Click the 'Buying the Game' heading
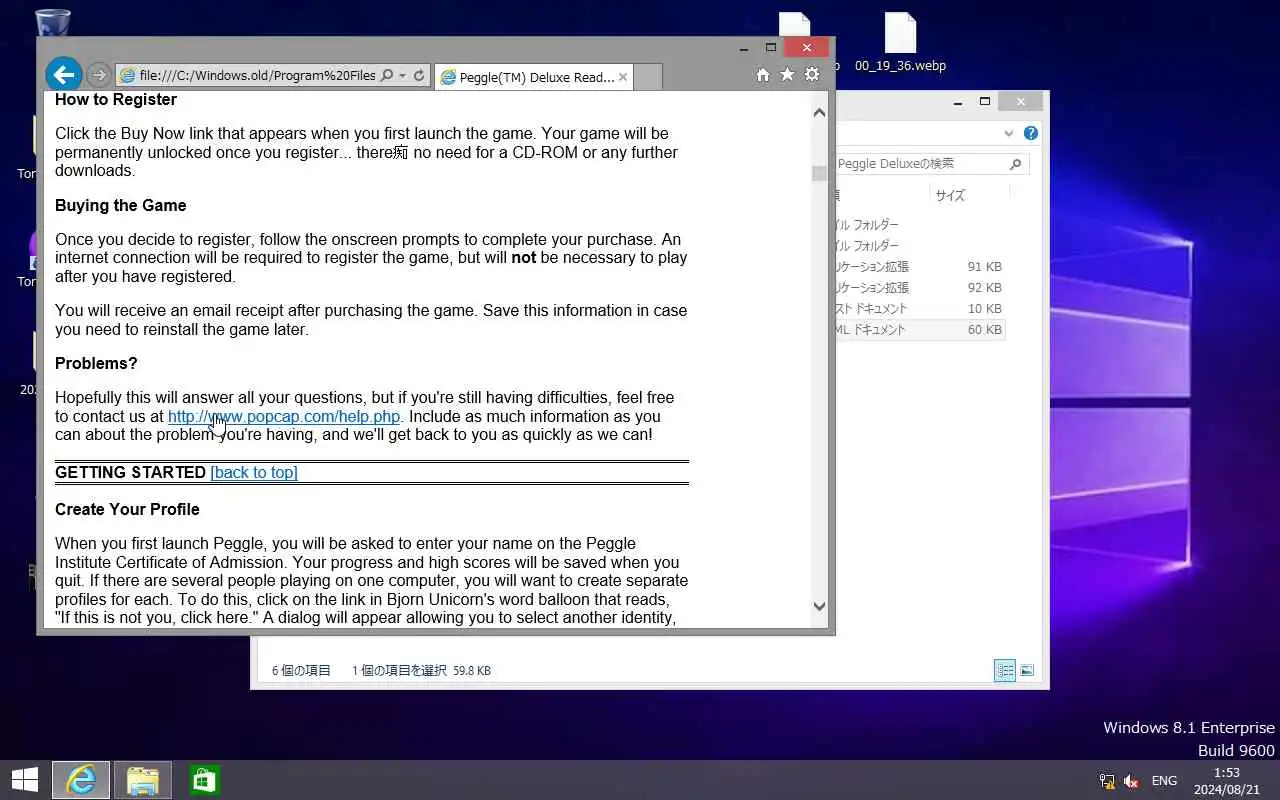1280x800 pixels. point(121,205)
